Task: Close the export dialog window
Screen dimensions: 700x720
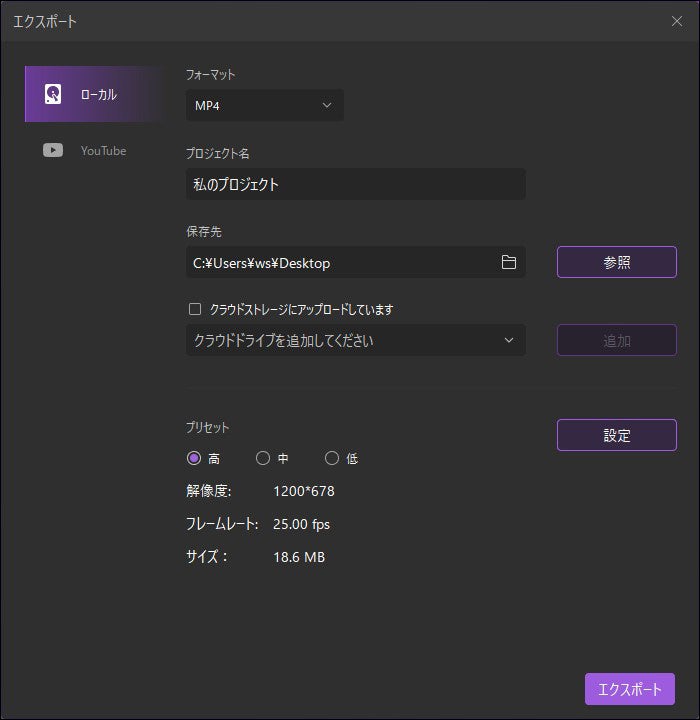Action: point(678,20)
